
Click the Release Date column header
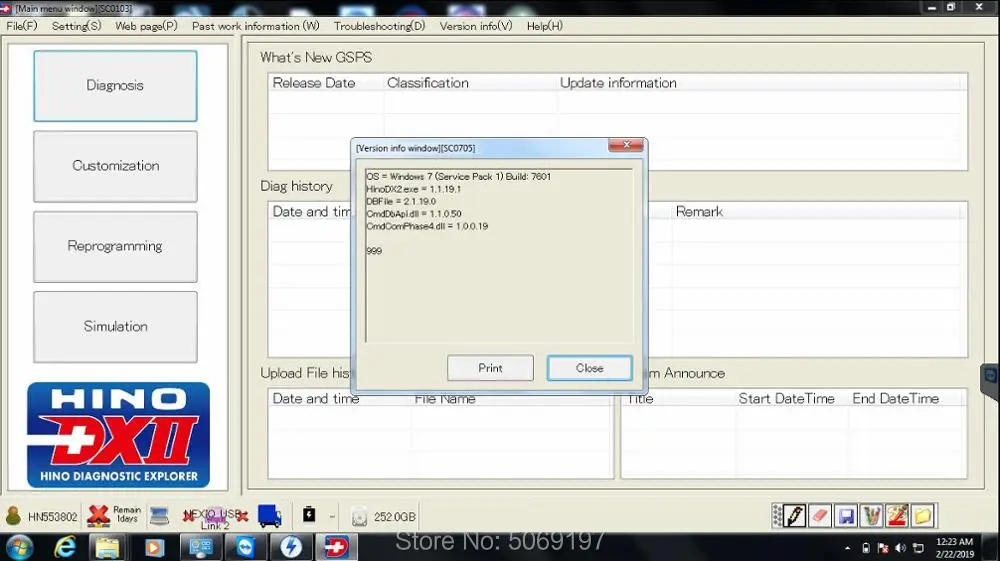pyautogui.click(x=314, y=83)
